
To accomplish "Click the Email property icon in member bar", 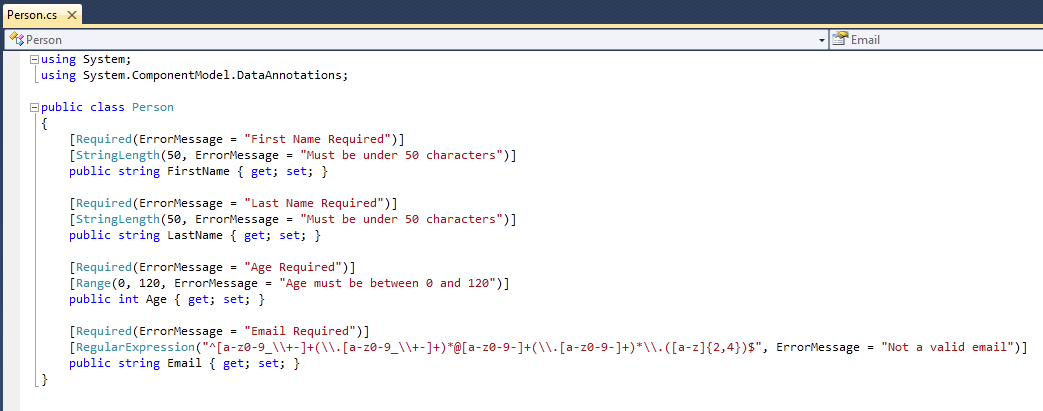I will (841, 39).
